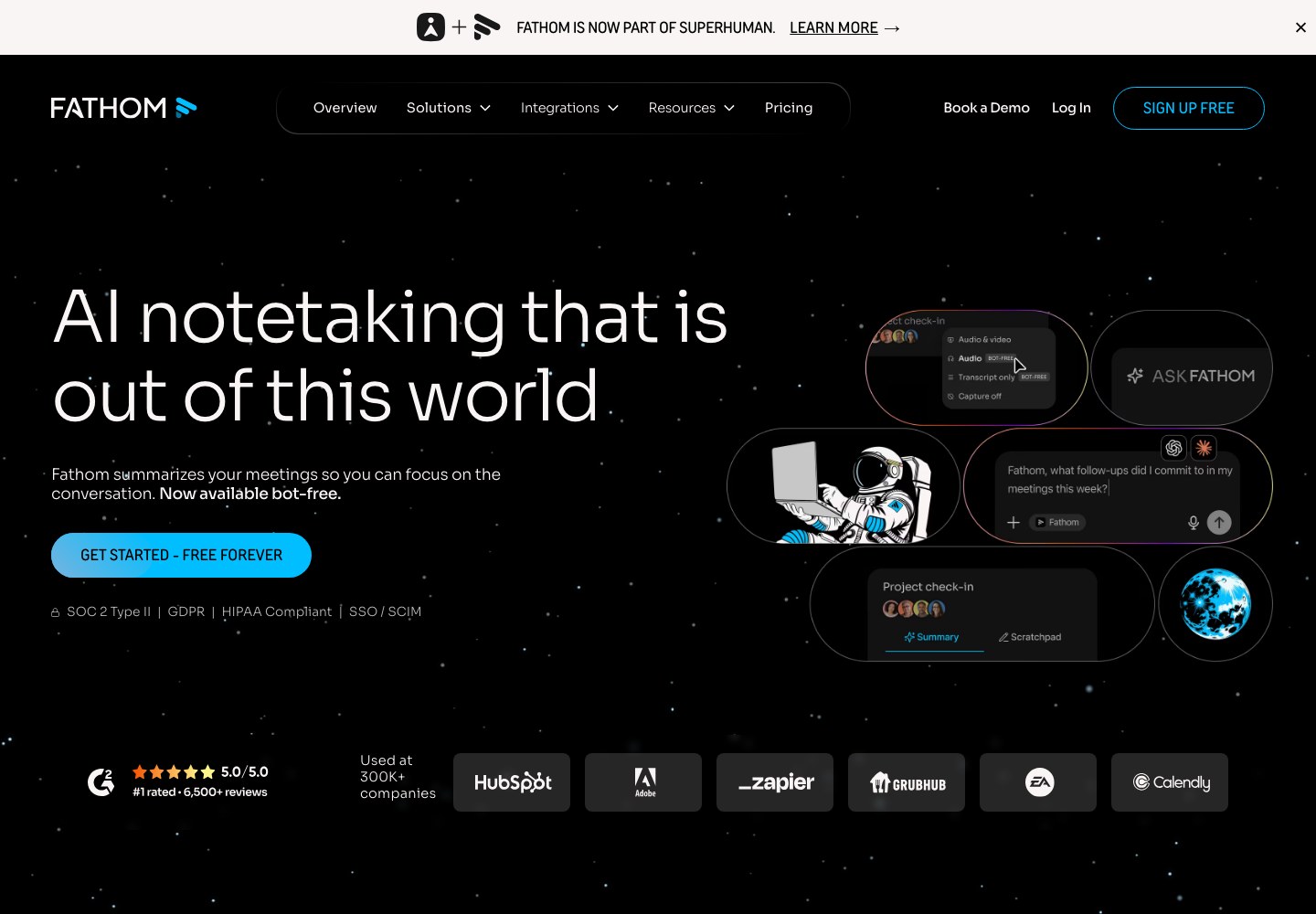Click the Grubhub logo tile

tap(907, 782)
